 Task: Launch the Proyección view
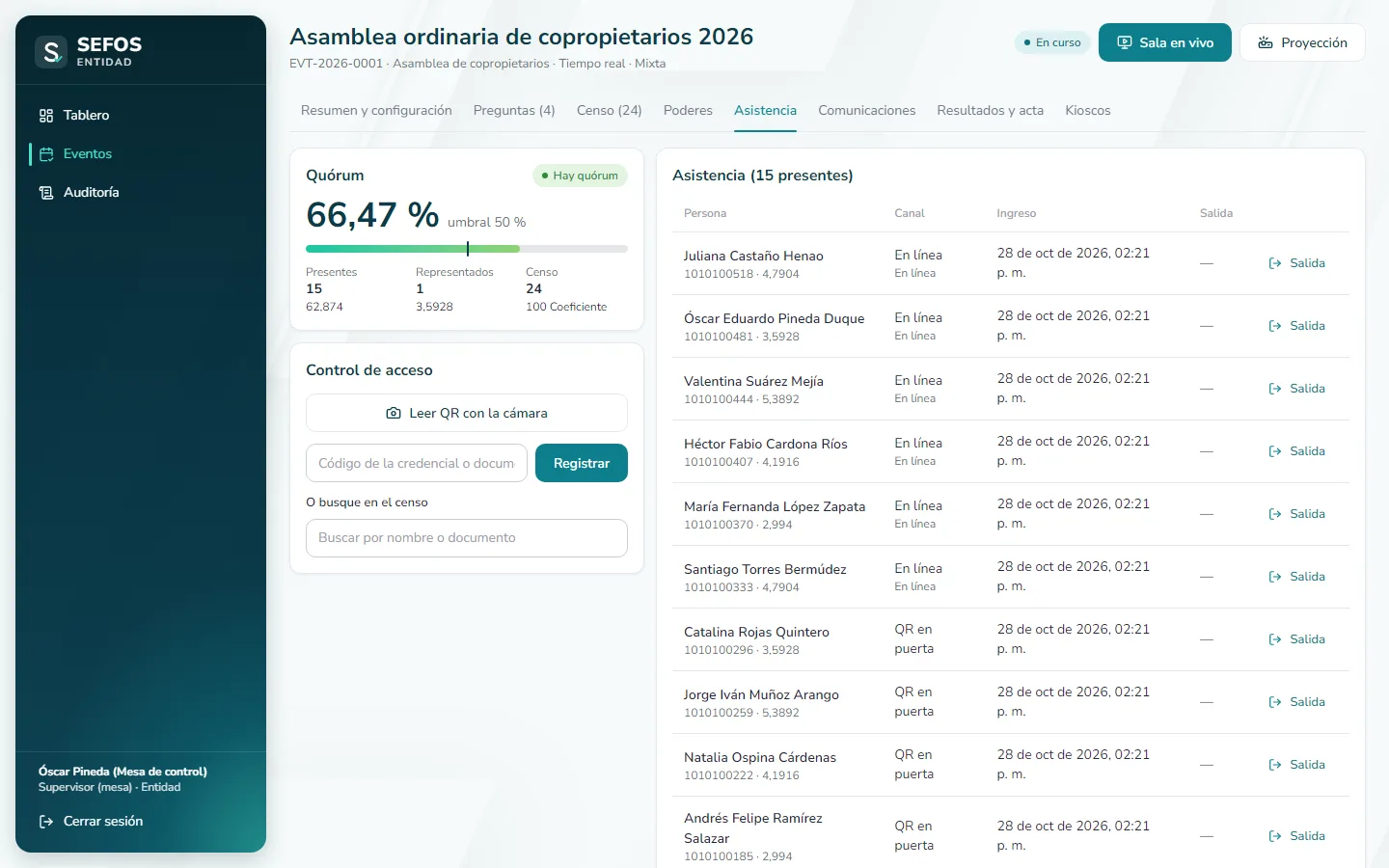pyautogui.click(x=1302, y=42)
